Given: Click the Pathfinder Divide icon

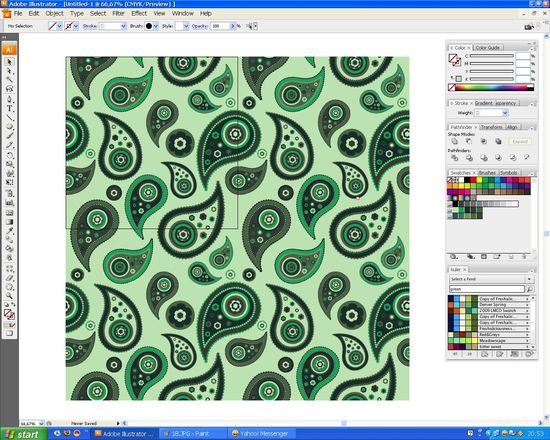Looking at the screenshot, I should tap(455, 158).
